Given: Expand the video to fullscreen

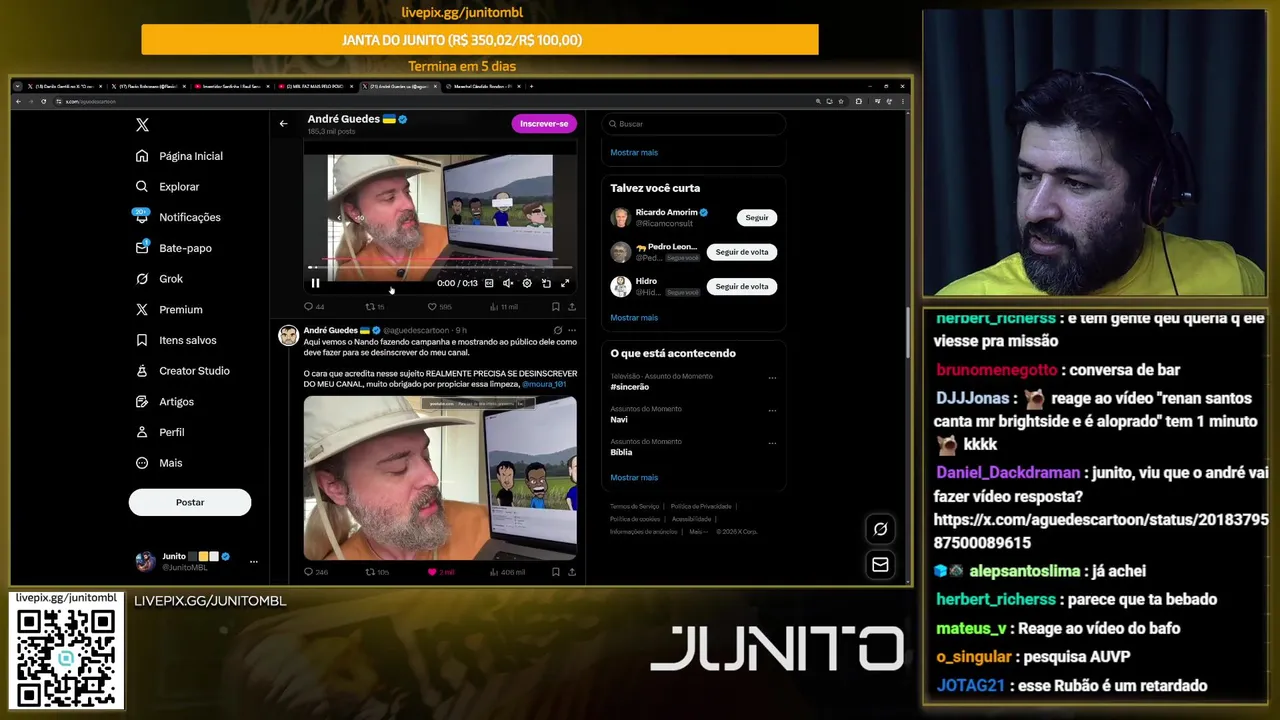Looking at the screenshot, I should [x=565, y=283].
